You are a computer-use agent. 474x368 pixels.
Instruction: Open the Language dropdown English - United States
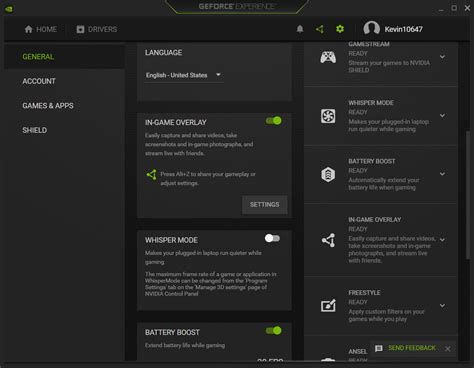pos(184,75)
